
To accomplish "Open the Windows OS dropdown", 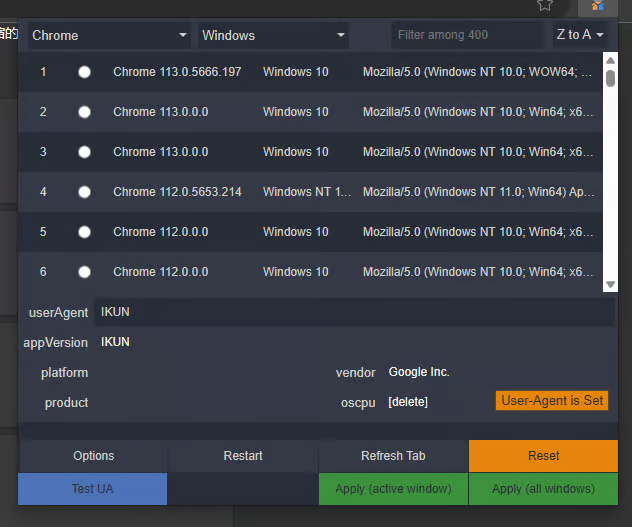I will [273, 35].
